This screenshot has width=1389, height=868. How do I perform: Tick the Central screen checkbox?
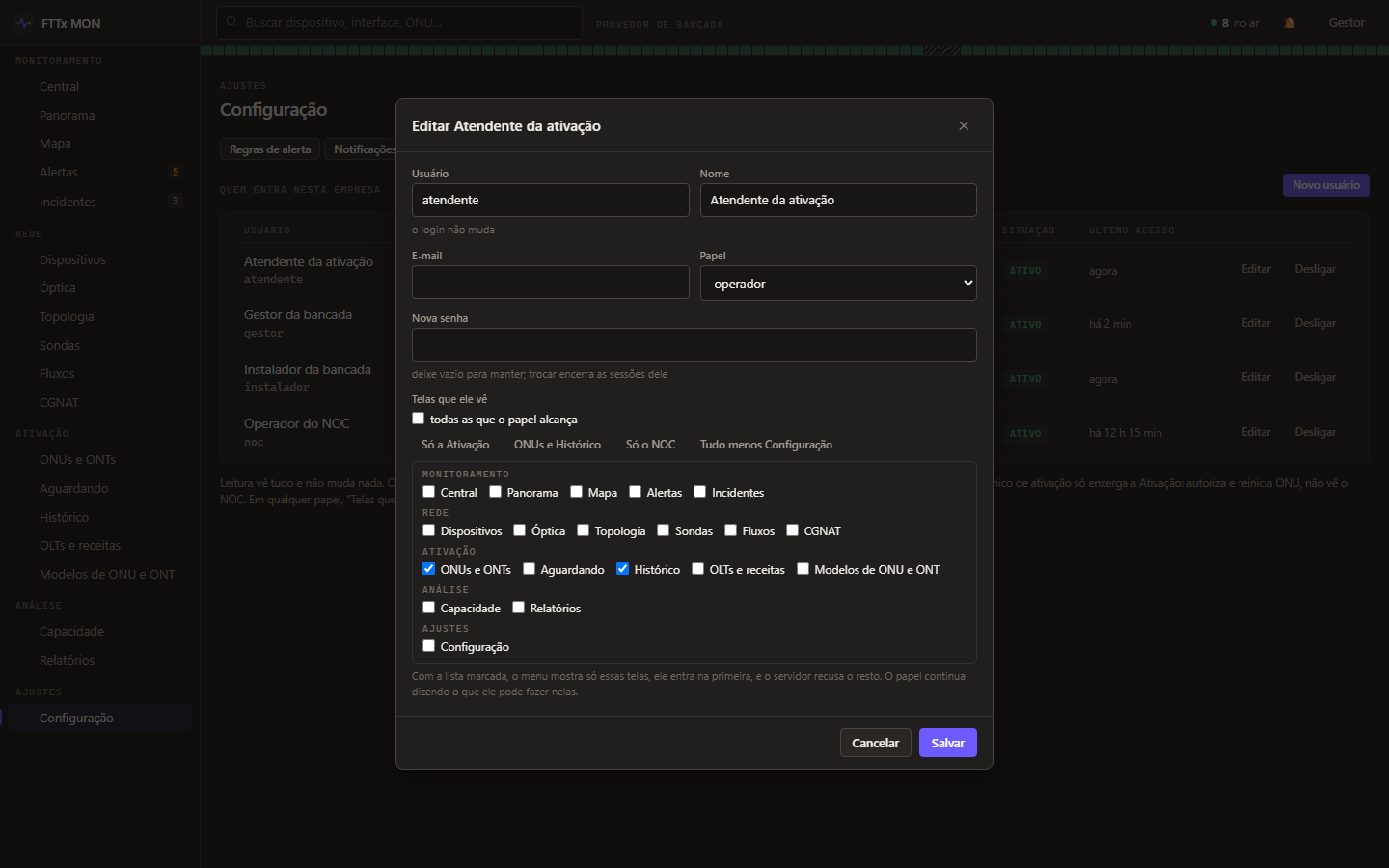428,492
